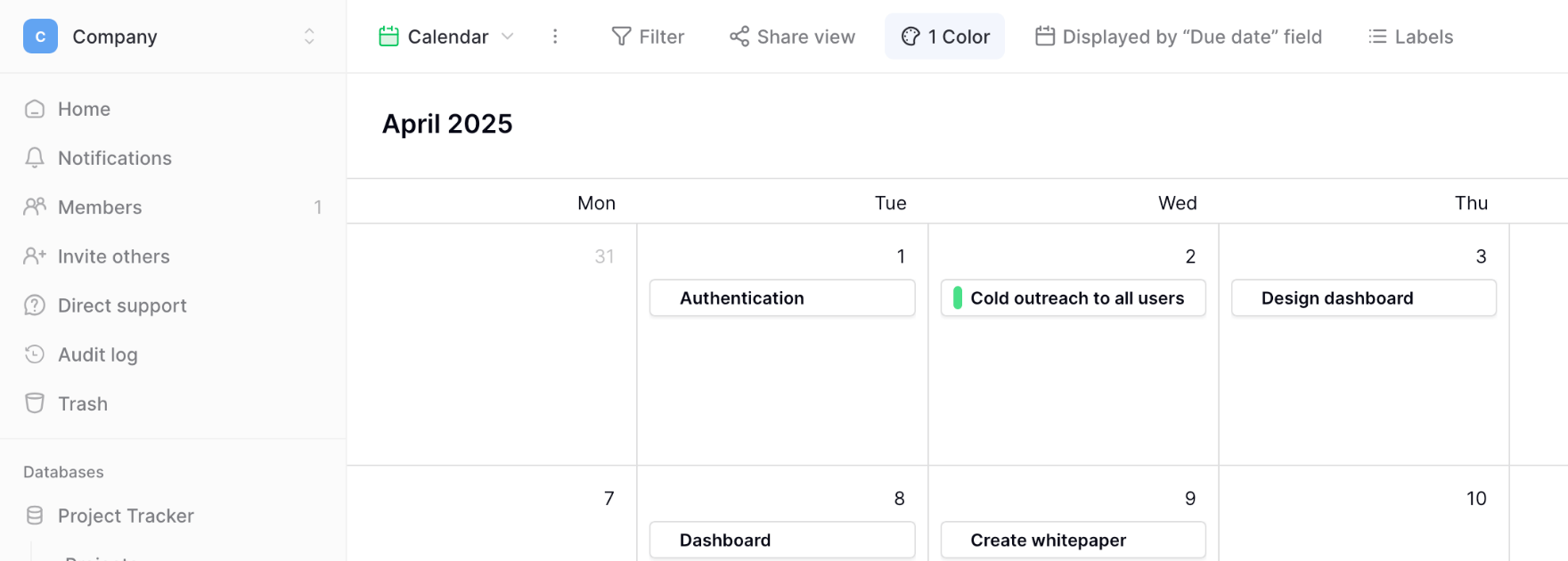Open the three-dot view options menu
Viewport: 1568px width, 561px height.
[555, 37]
